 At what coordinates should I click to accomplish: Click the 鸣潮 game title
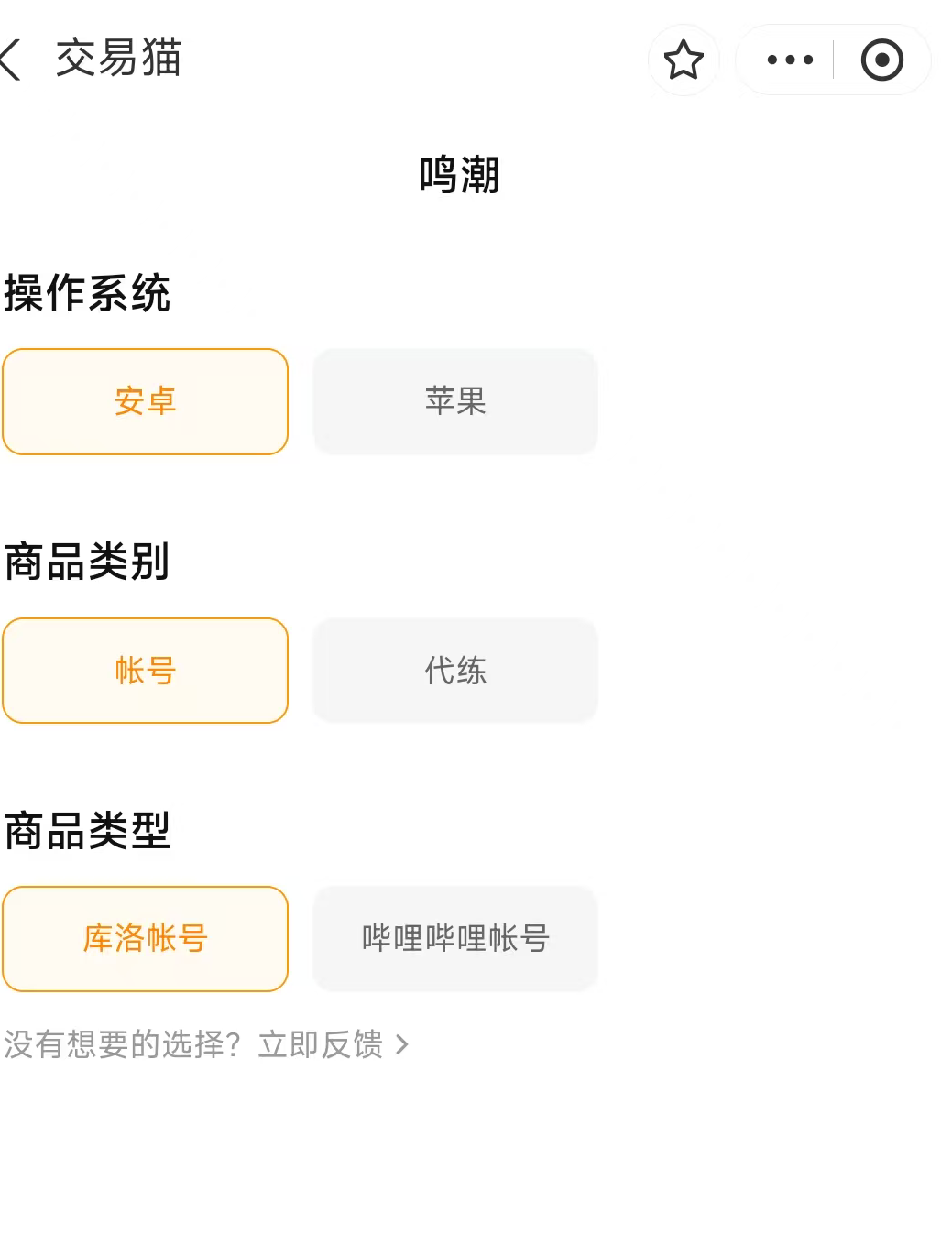[x=459, y=175]
